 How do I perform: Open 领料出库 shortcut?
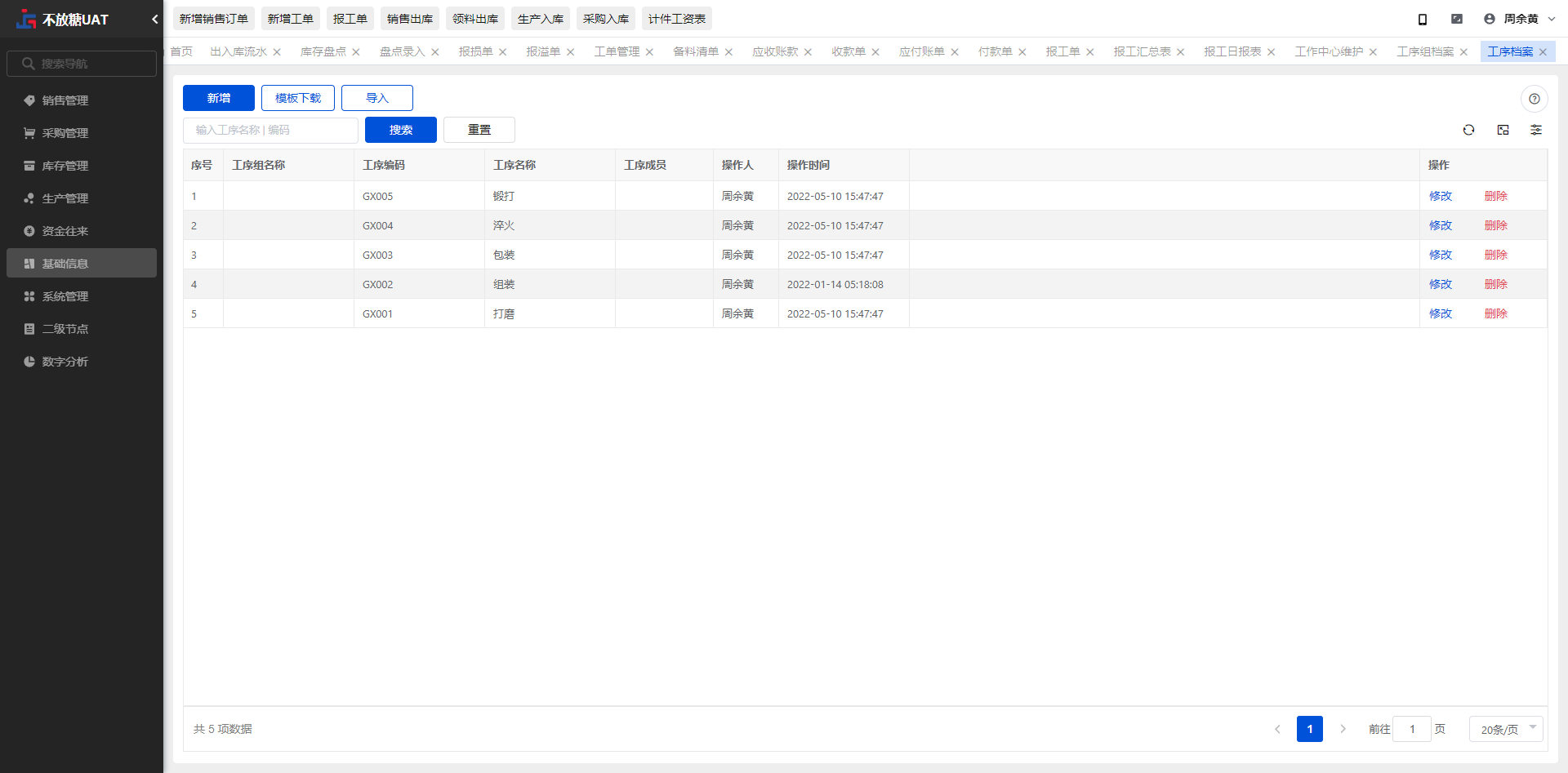475,19
